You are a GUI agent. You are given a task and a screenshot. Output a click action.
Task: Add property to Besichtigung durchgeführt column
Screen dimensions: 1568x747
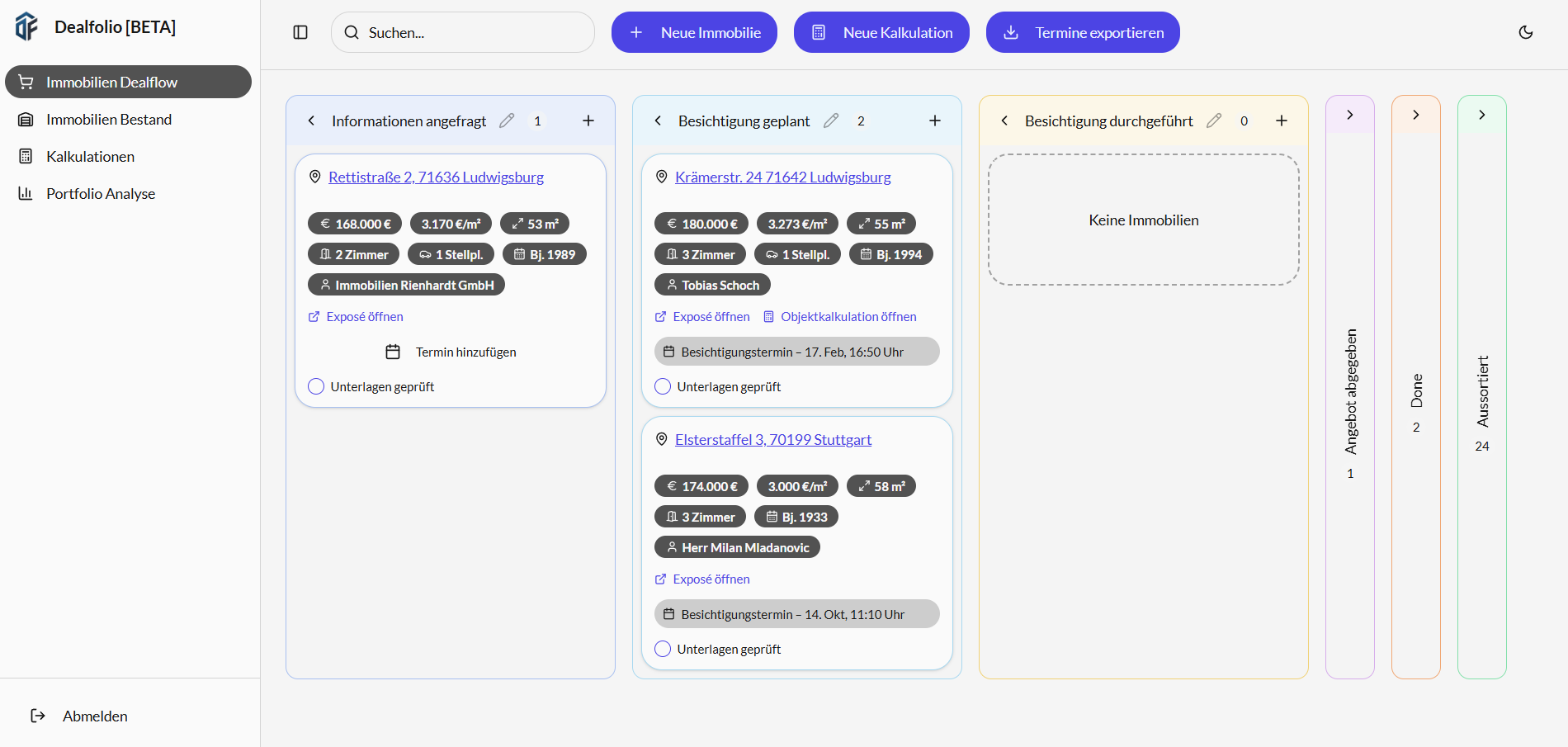[1282, 121]
